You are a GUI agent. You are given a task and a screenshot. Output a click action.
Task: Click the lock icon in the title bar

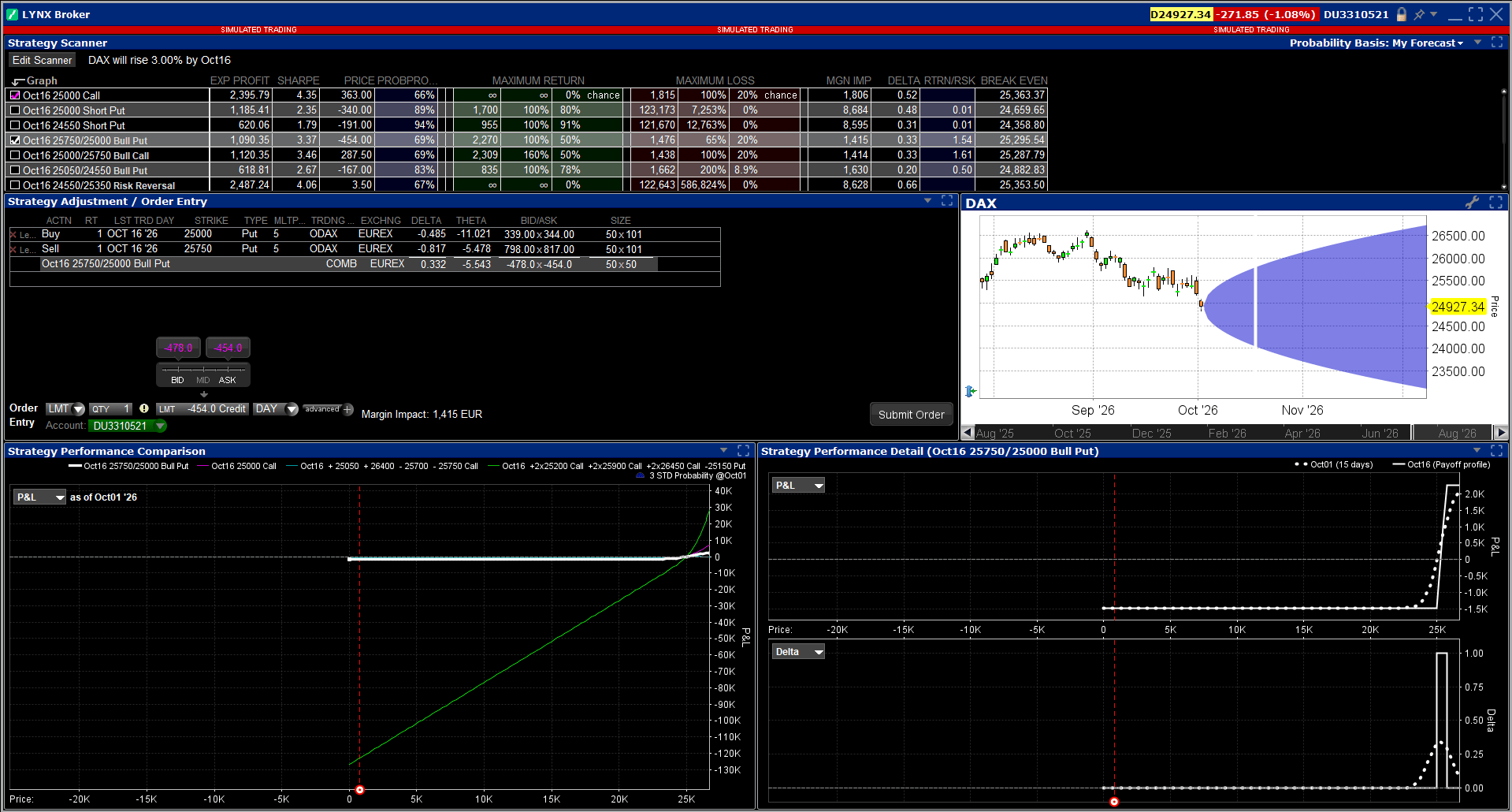1402,14
